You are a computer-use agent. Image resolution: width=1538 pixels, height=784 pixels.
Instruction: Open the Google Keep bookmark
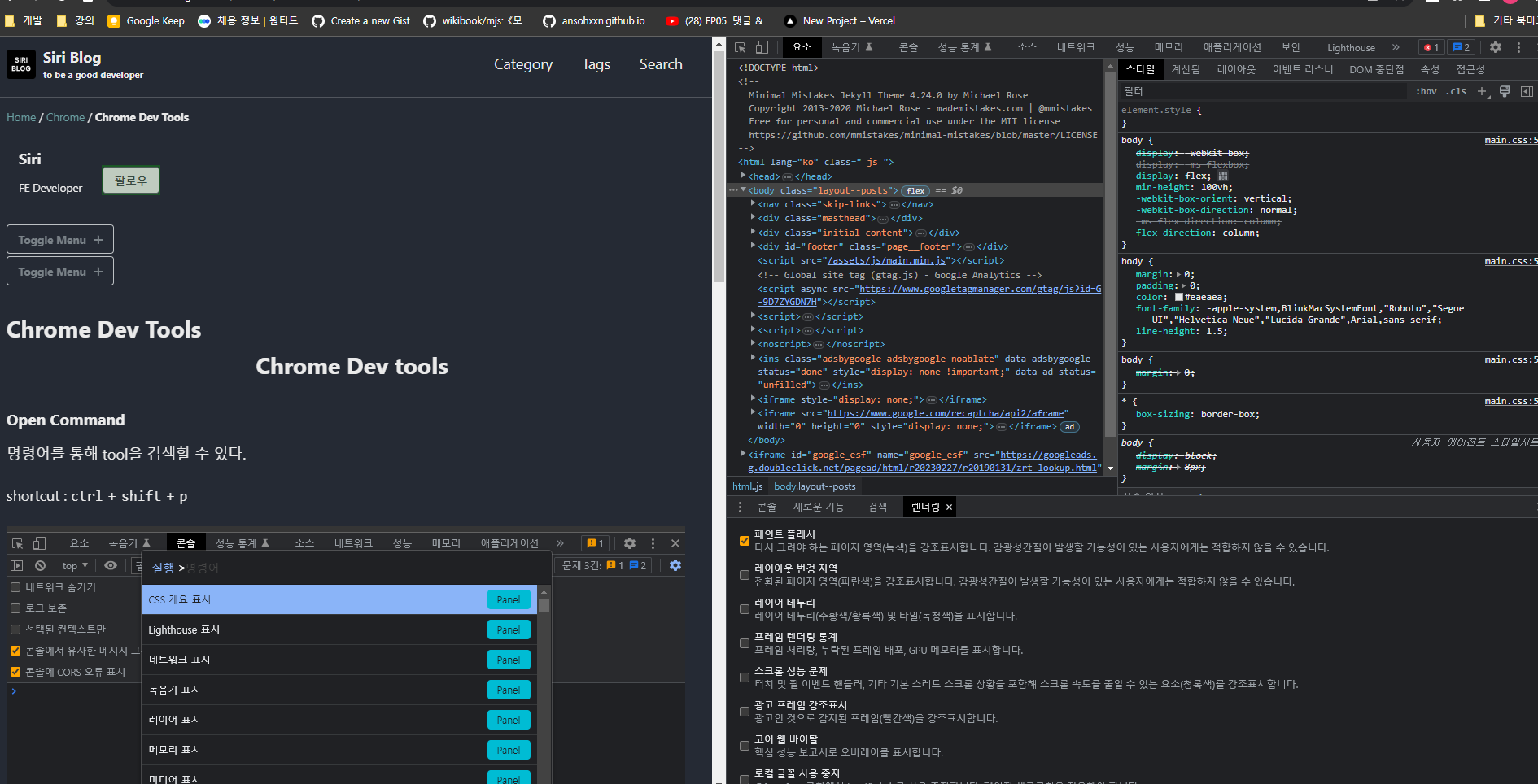pyautogui.click(x=146, y=20)
